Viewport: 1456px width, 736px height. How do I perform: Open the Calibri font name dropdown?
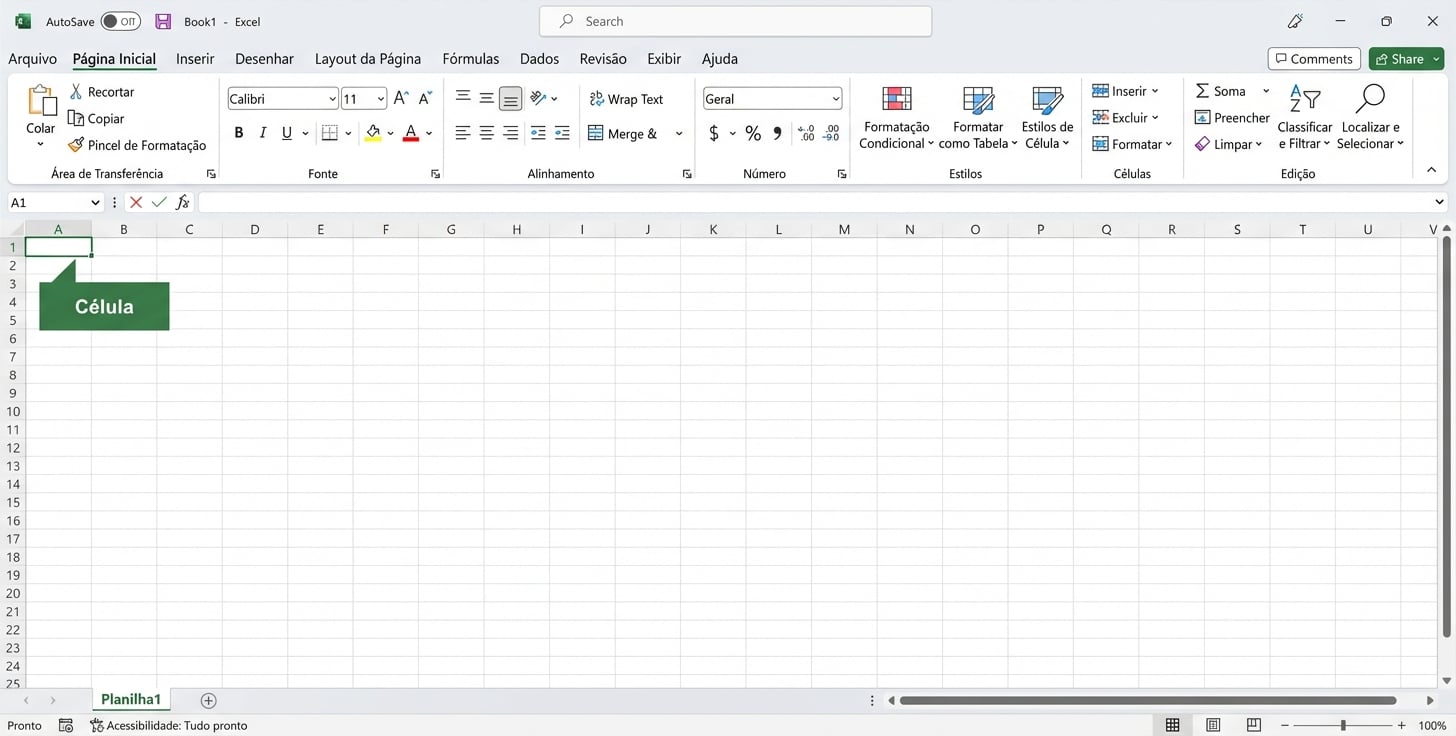(x=333, y=99)
